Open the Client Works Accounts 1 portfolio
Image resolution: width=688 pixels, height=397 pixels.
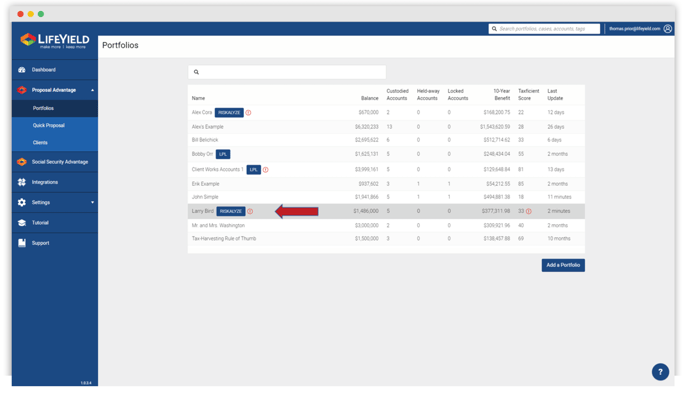[x=217, y=170]
